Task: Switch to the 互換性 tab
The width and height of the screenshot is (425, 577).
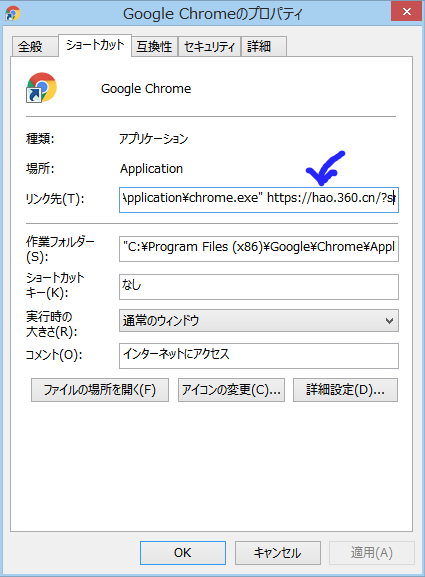Action: pos(154,46)
